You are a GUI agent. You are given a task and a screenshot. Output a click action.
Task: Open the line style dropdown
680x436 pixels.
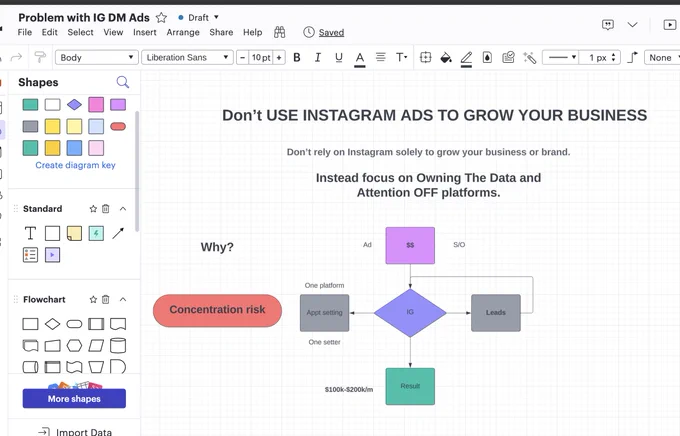pos(560,57)
